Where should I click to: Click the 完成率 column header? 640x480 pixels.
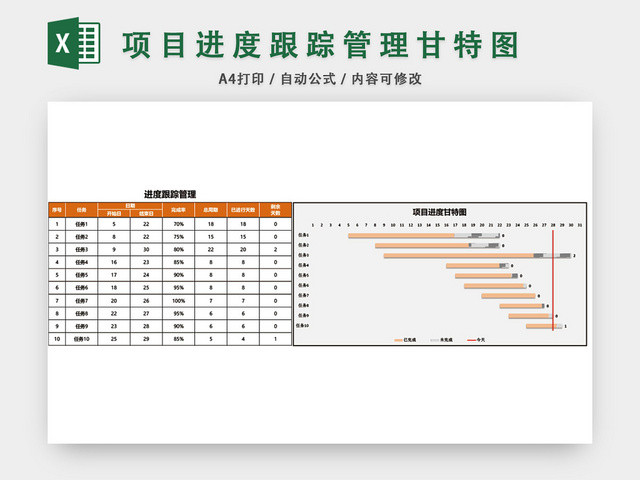(x=178, y=210)
